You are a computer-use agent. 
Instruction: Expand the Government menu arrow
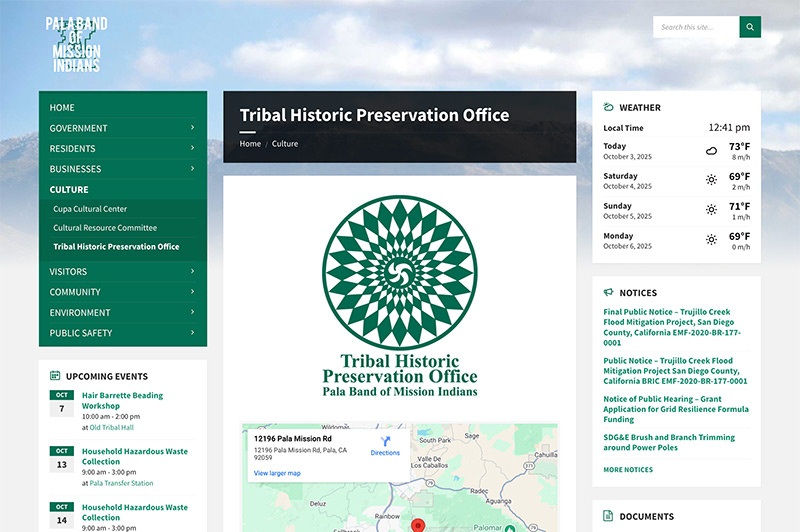tap(192, 128)
